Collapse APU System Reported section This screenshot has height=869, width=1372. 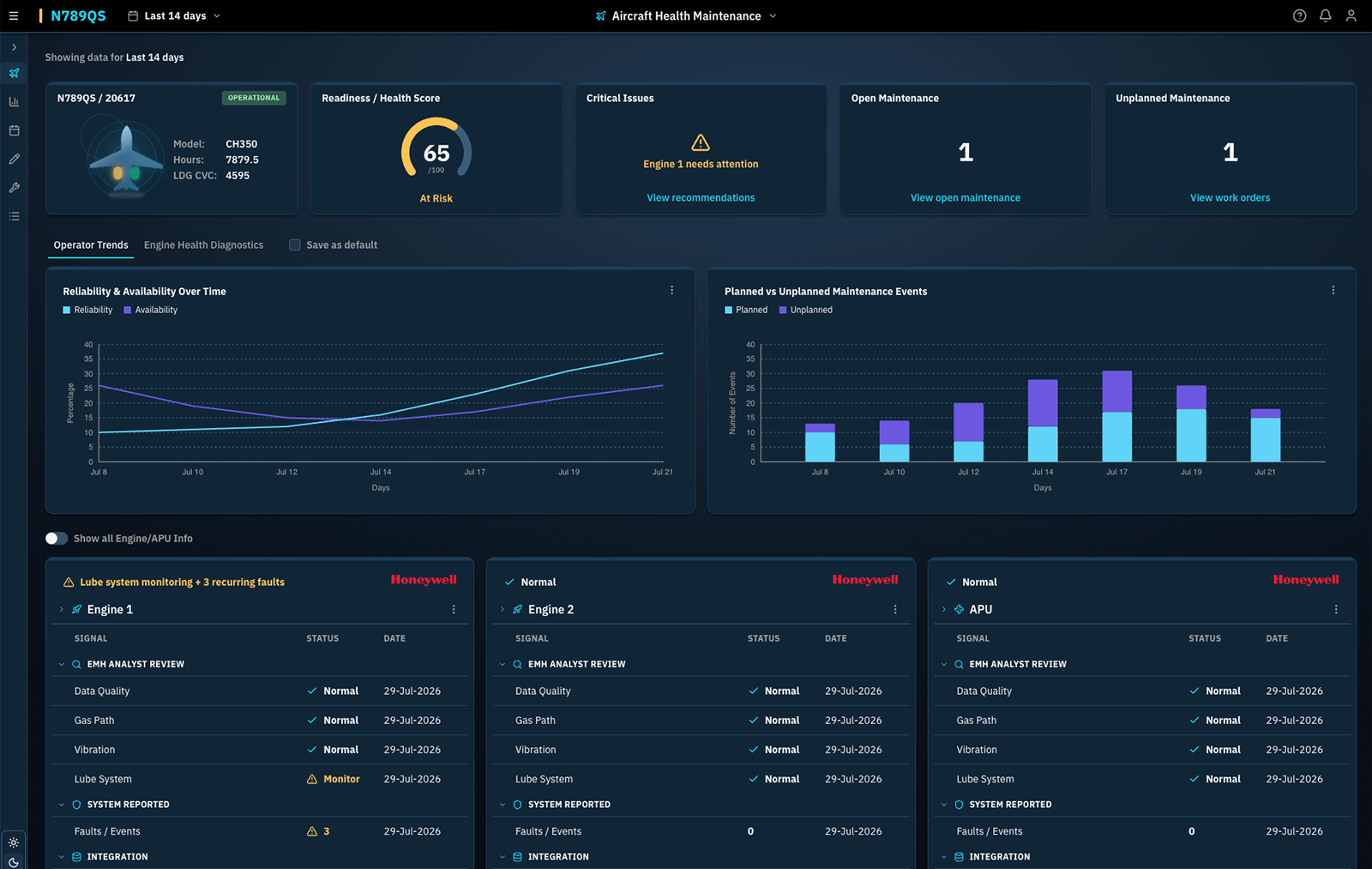944,805
